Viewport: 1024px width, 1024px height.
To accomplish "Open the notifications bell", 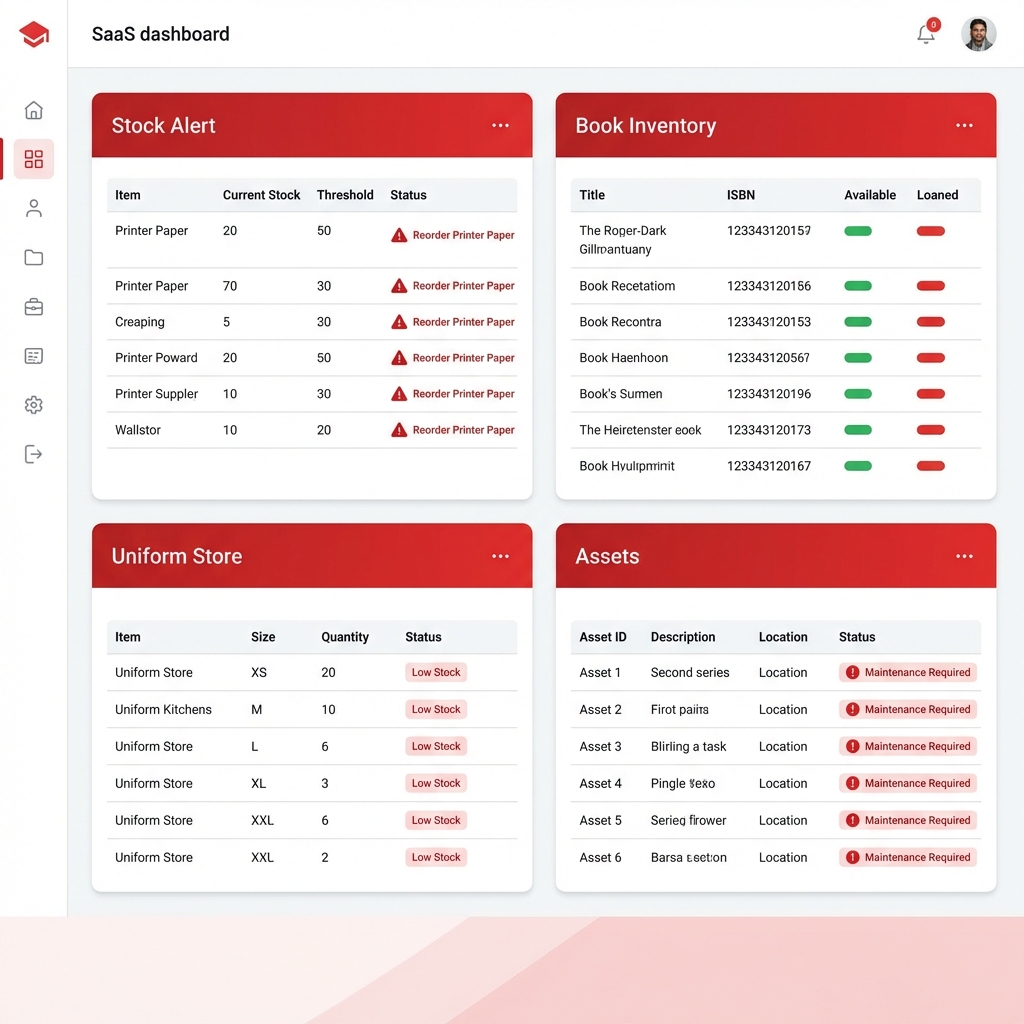I will coord(926,34).
